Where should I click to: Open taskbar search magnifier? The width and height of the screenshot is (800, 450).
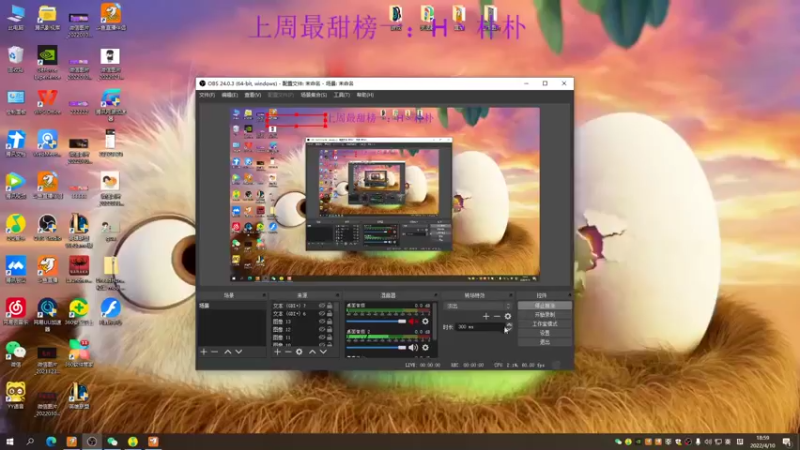pyautogui.click(x=30, y=442)
